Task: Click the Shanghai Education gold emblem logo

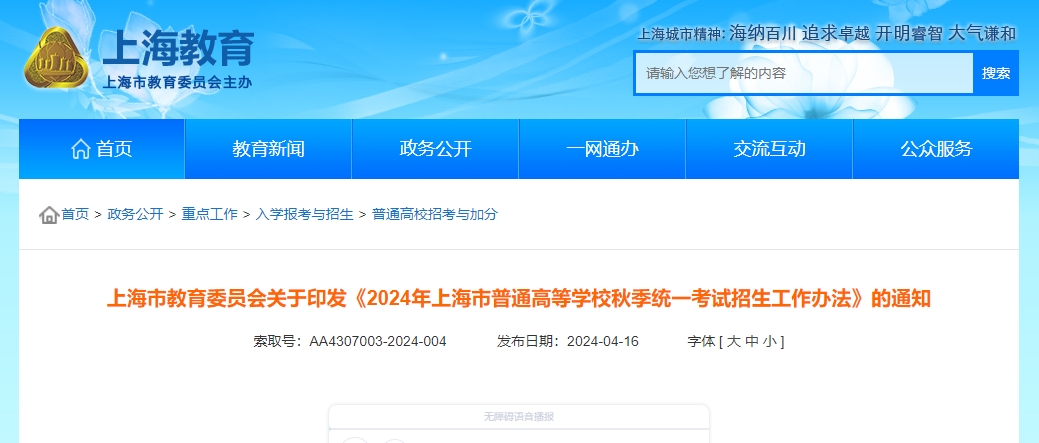Action: [59, 62]
